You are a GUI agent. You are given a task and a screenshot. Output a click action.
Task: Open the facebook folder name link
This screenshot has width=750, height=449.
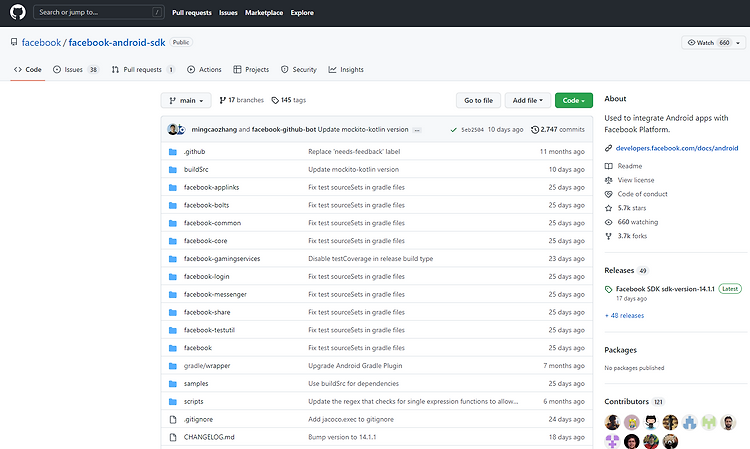(x=198, y=348)
